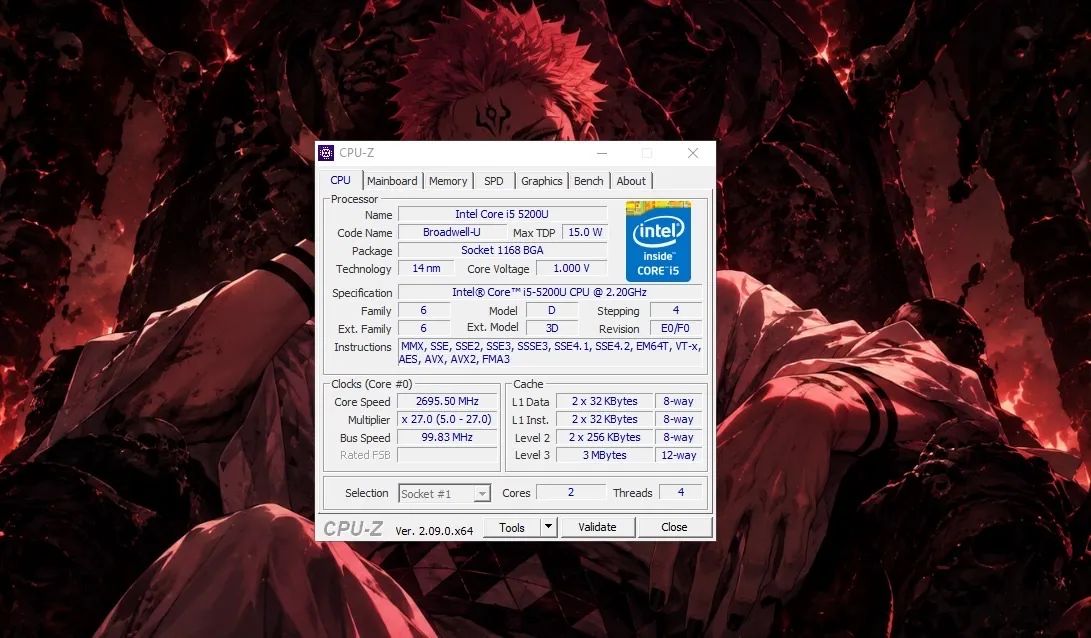Click the Level 2 size '2 x 256 KBytes'
Screen dimensions: 1091x638
tap(605, 438)
